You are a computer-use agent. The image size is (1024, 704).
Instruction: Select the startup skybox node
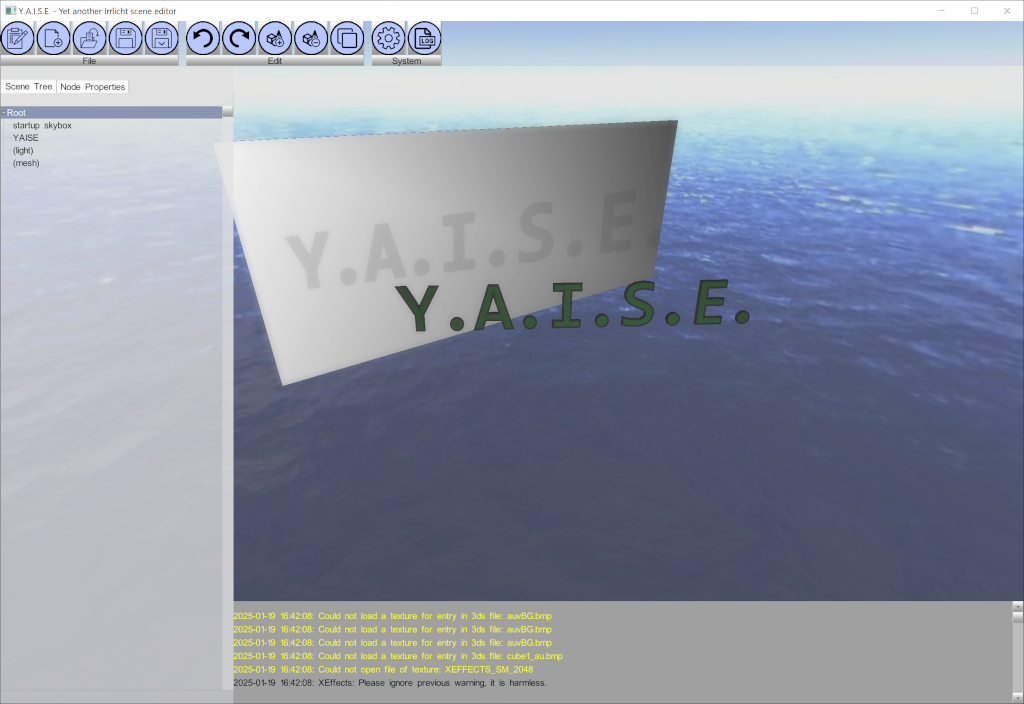(42, 126)
